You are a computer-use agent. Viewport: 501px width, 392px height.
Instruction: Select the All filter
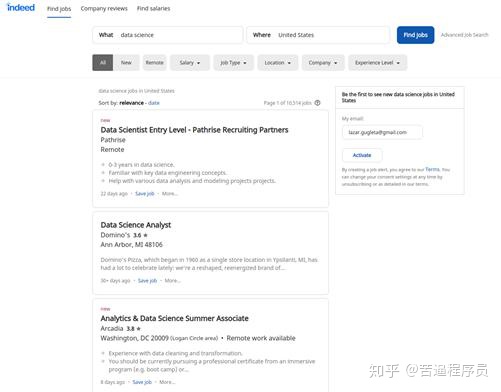pyautogui.click(x=103, y=62)
